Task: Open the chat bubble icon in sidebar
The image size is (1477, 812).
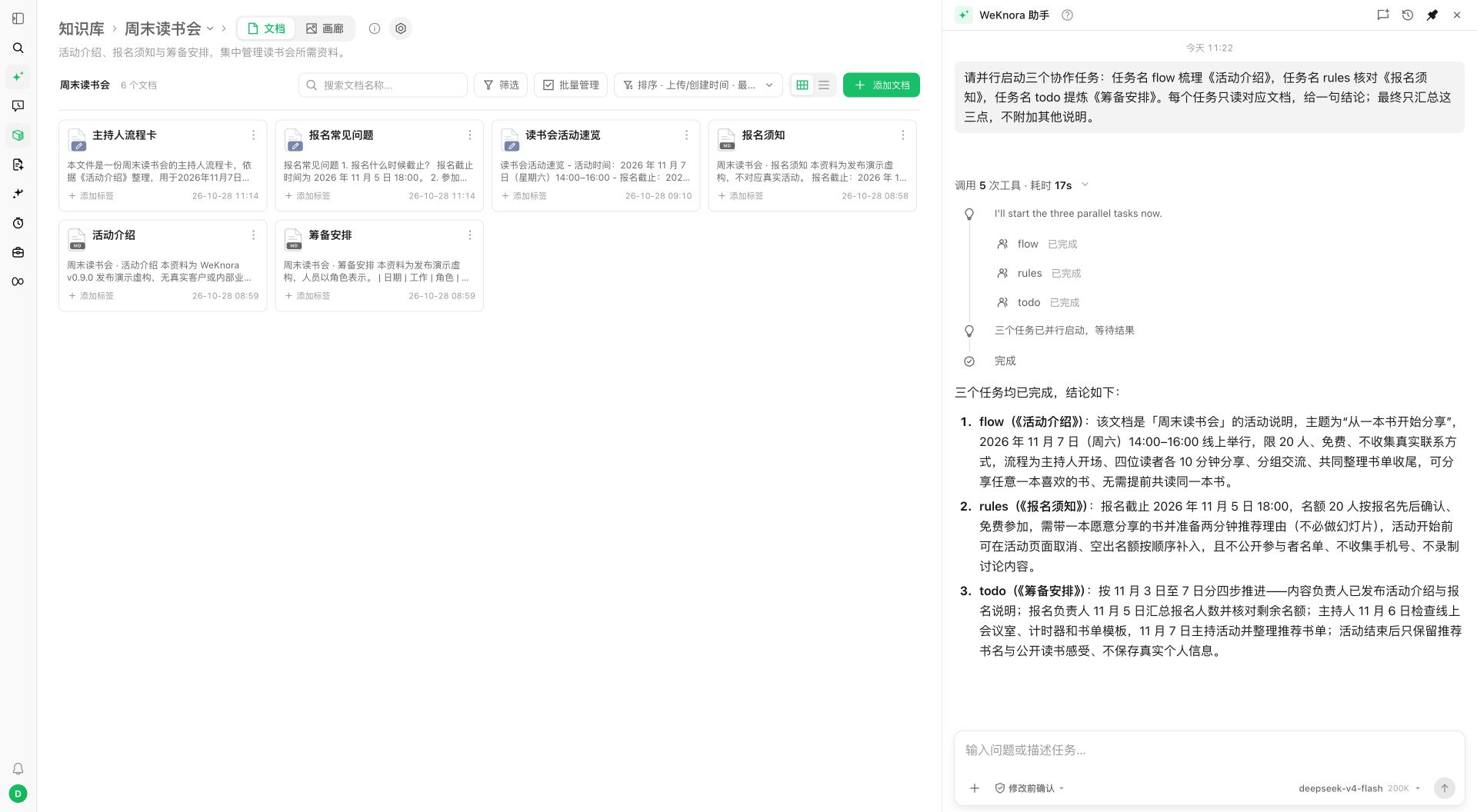Action: coord(18,106)
